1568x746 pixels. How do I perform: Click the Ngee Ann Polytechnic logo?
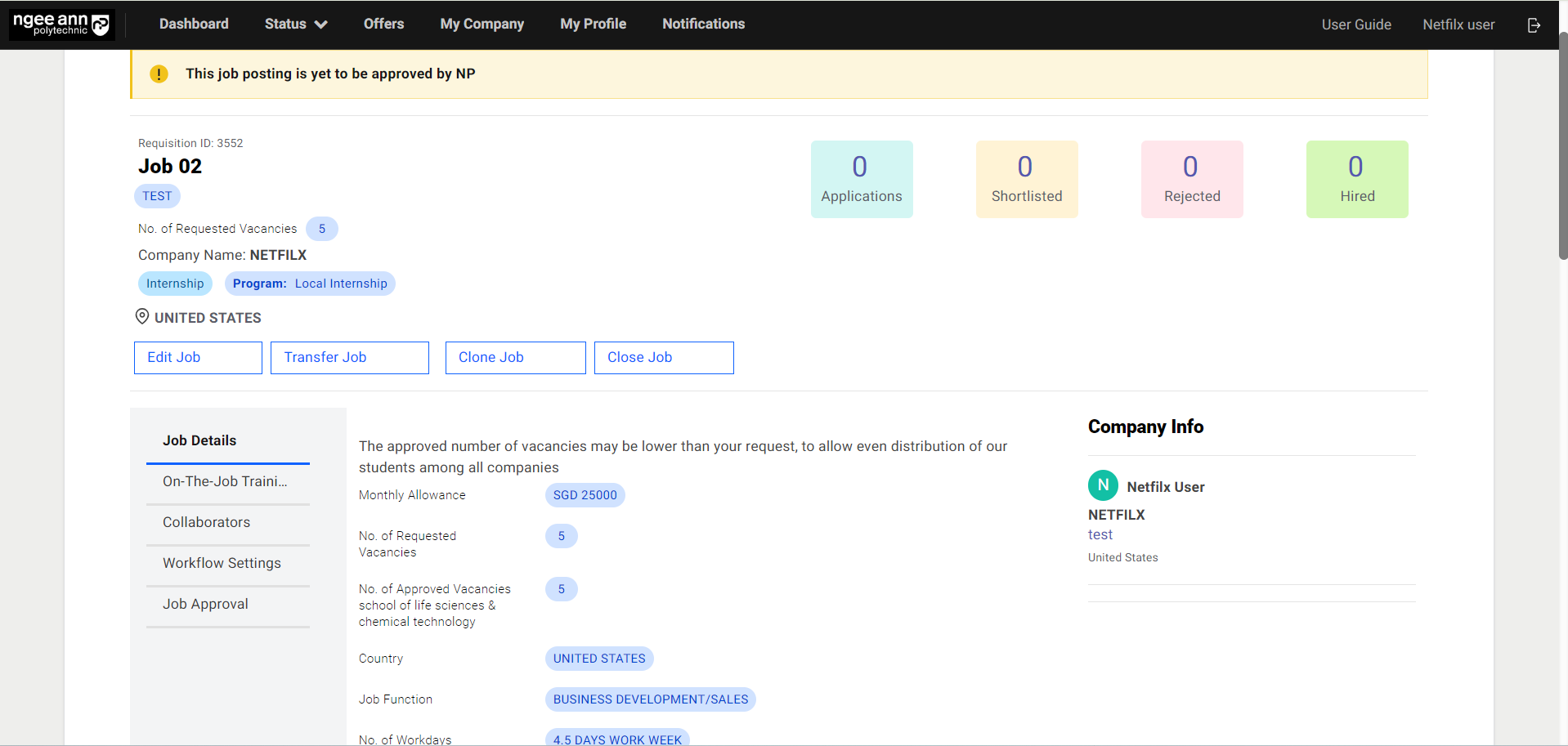pyautogui.click(x=61, y=25)
